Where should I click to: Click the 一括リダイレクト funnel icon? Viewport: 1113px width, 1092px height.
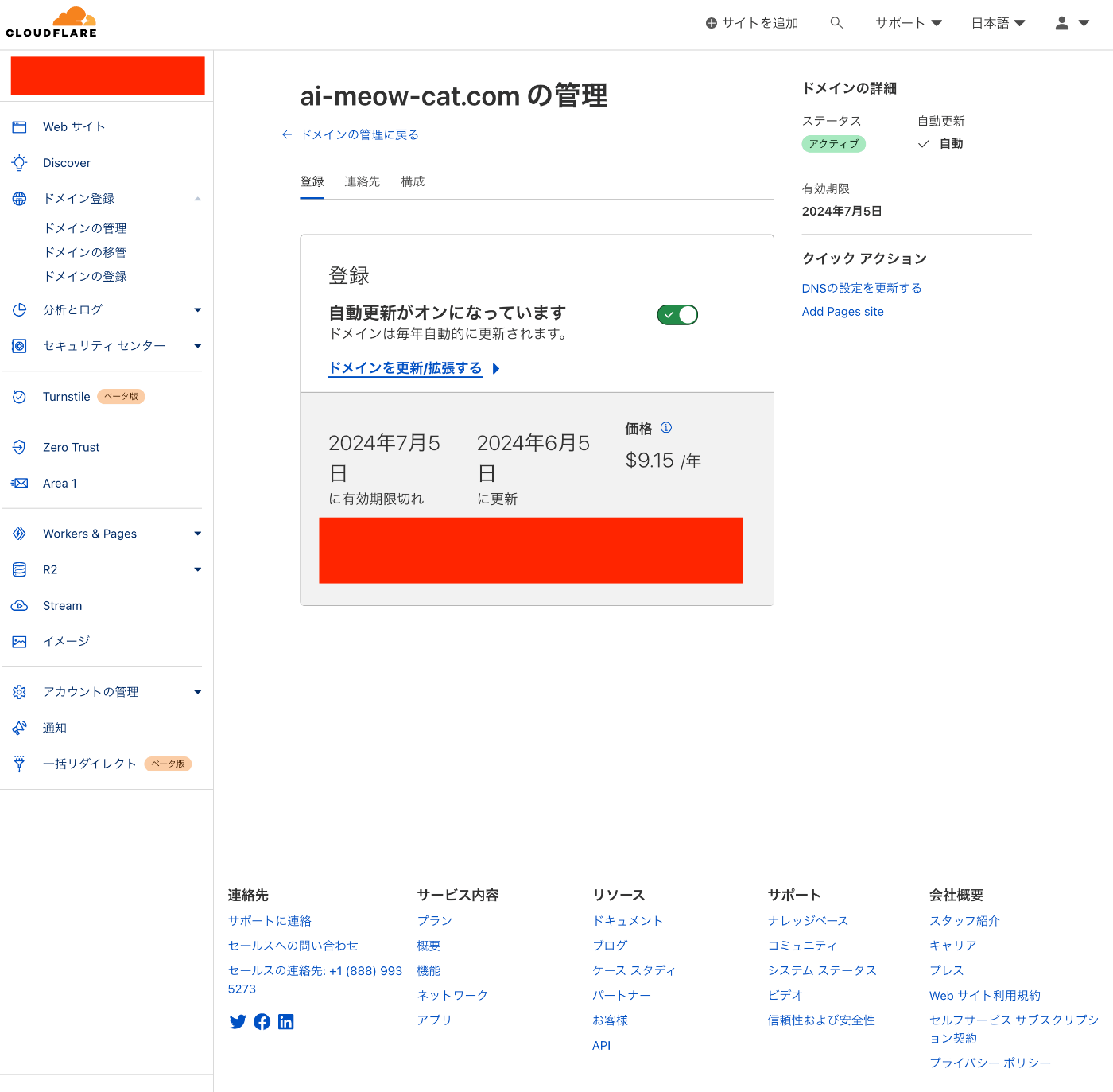click(x=19, y=764)
